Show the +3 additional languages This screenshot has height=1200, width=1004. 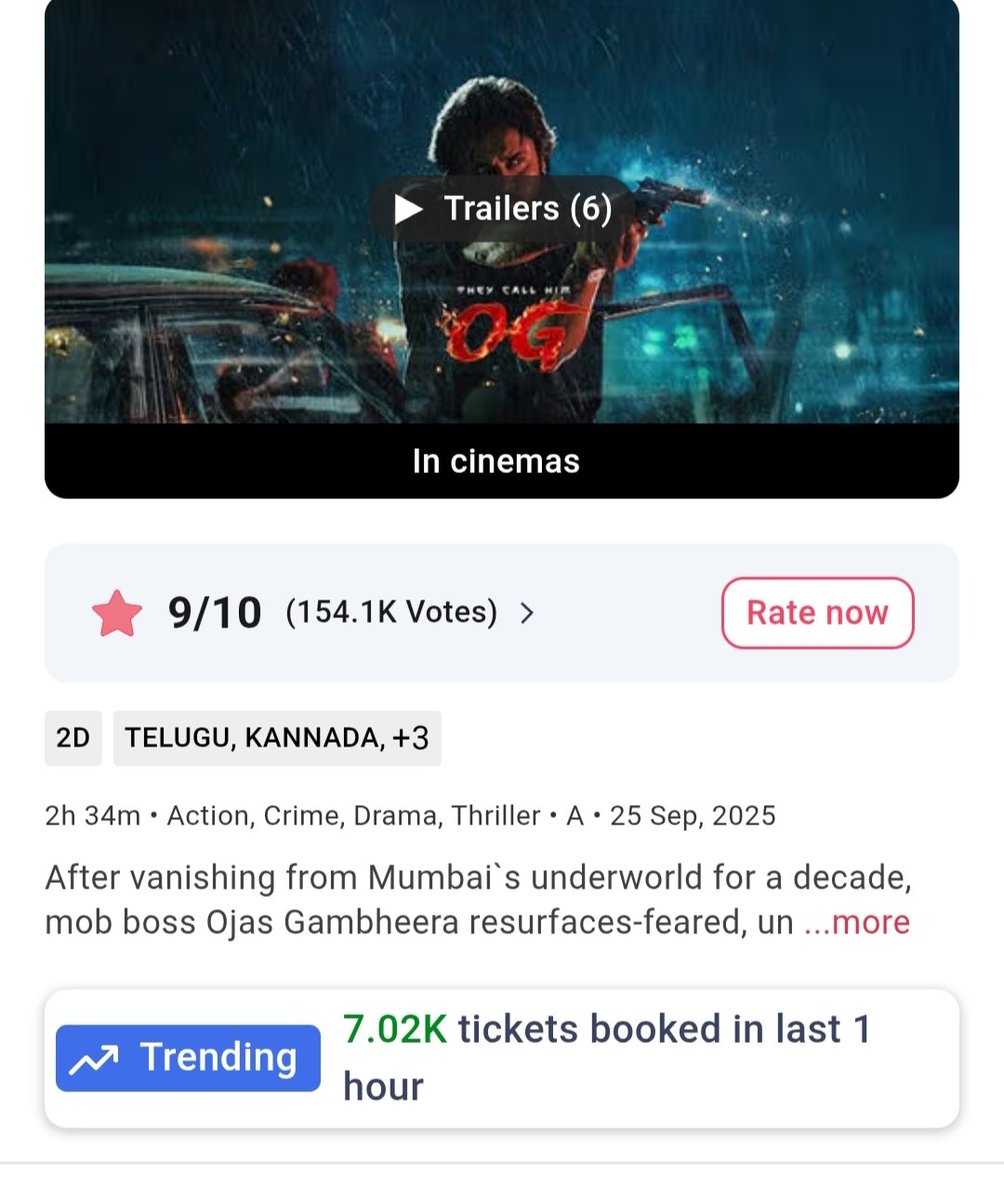[x=410, y=738]
